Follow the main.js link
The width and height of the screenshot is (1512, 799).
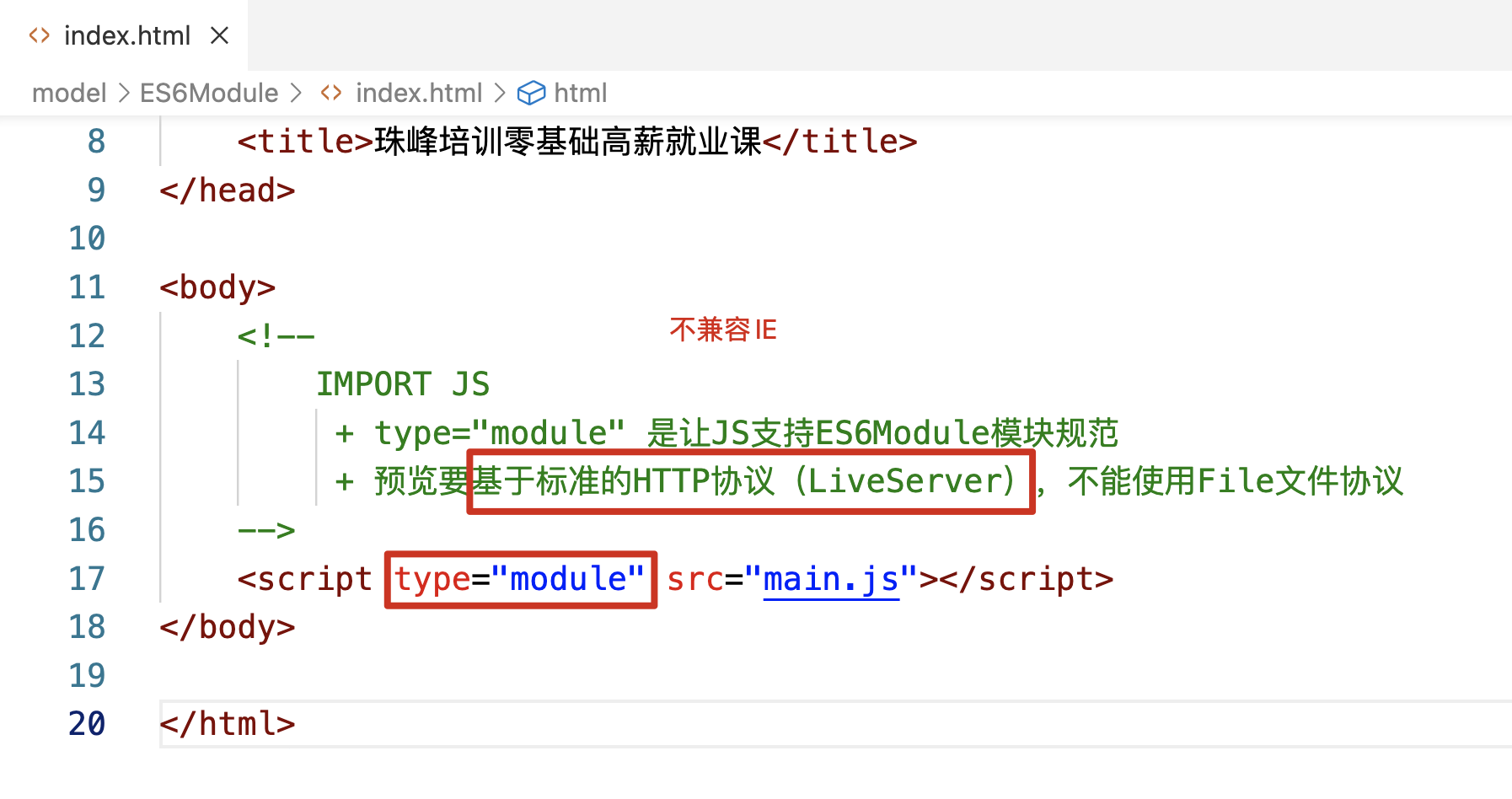point(831,579)
